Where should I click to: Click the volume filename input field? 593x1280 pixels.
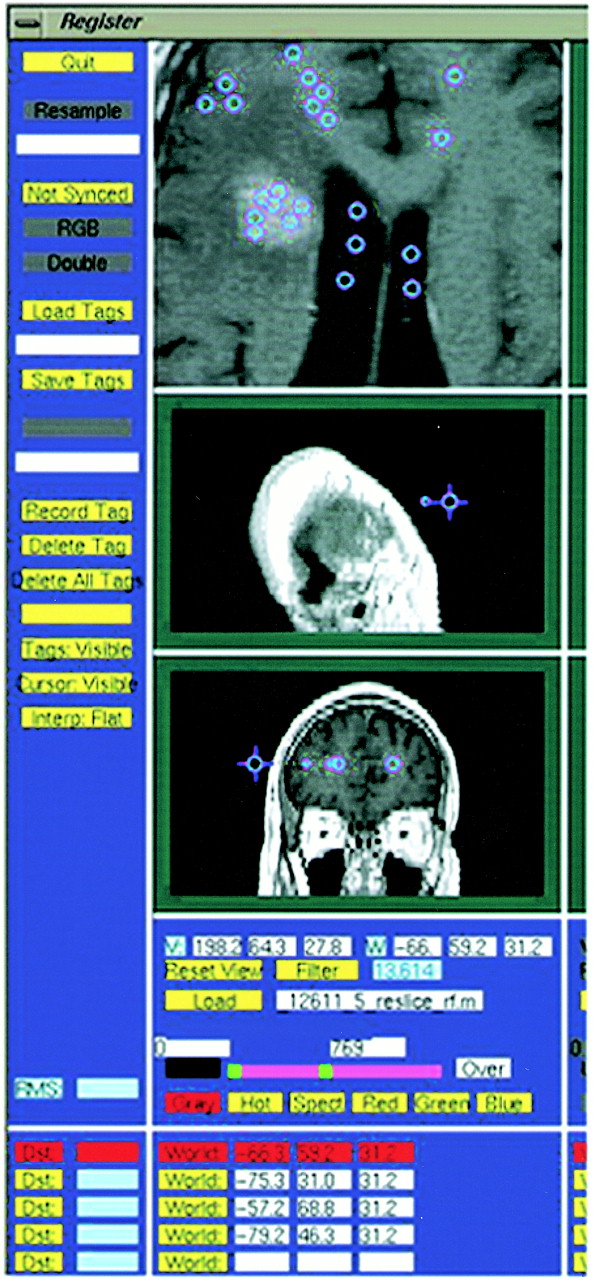(379, 1001)
